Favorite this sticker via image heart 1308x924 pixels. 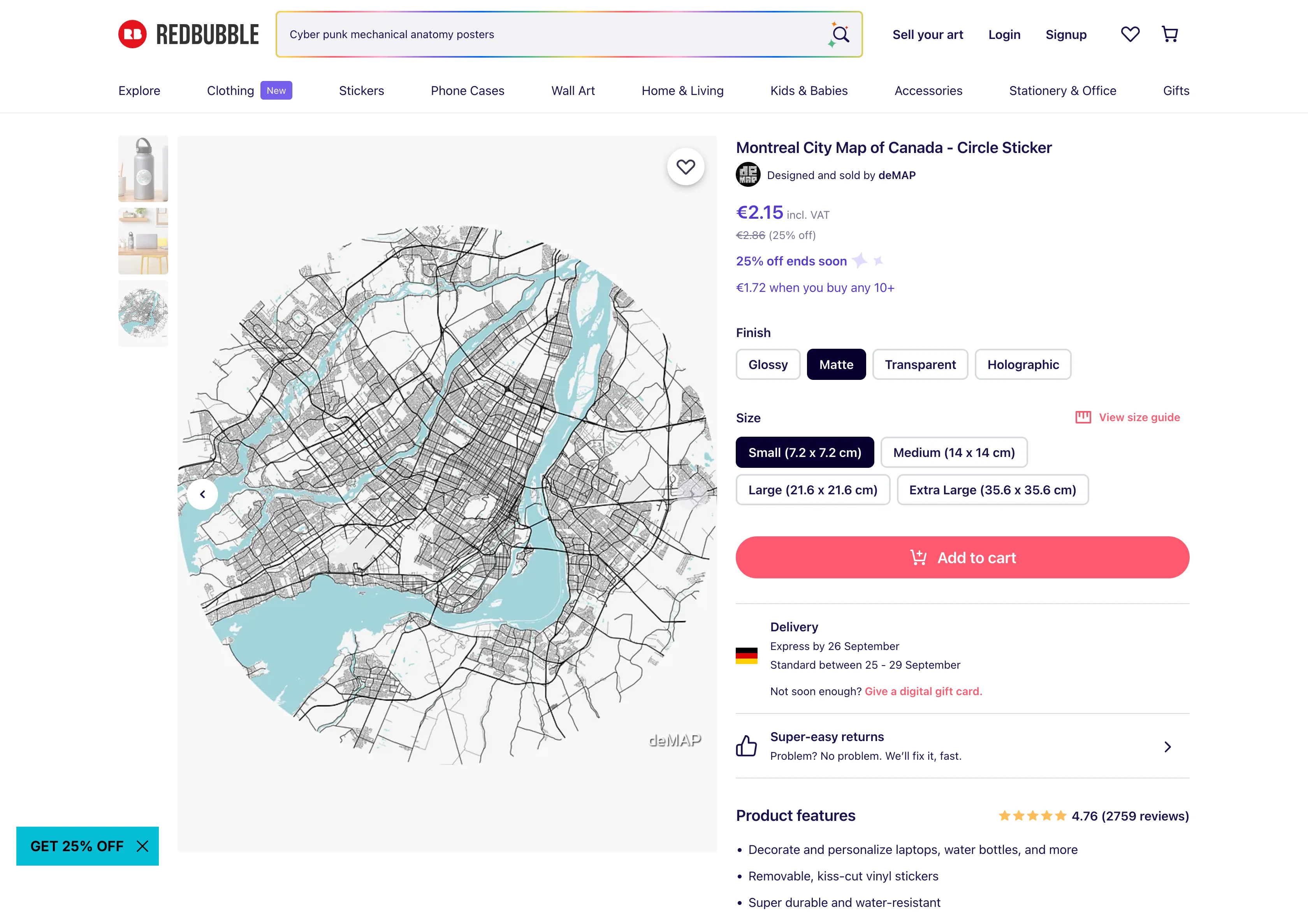[685, 166]
